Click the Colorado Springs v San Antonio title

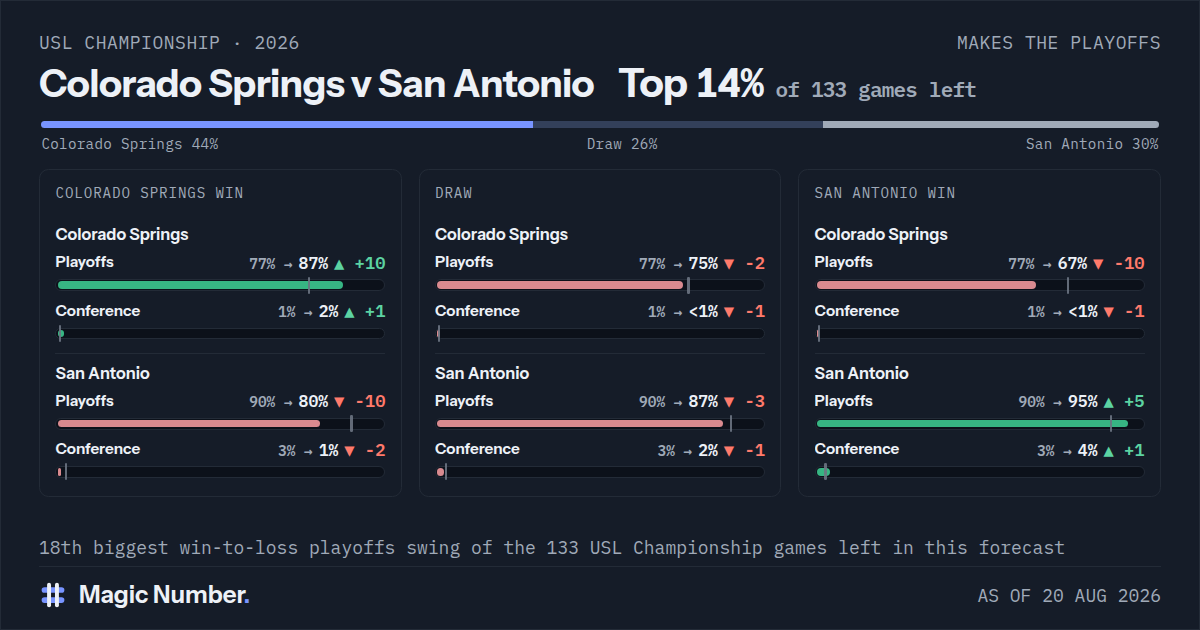[317, 84]
